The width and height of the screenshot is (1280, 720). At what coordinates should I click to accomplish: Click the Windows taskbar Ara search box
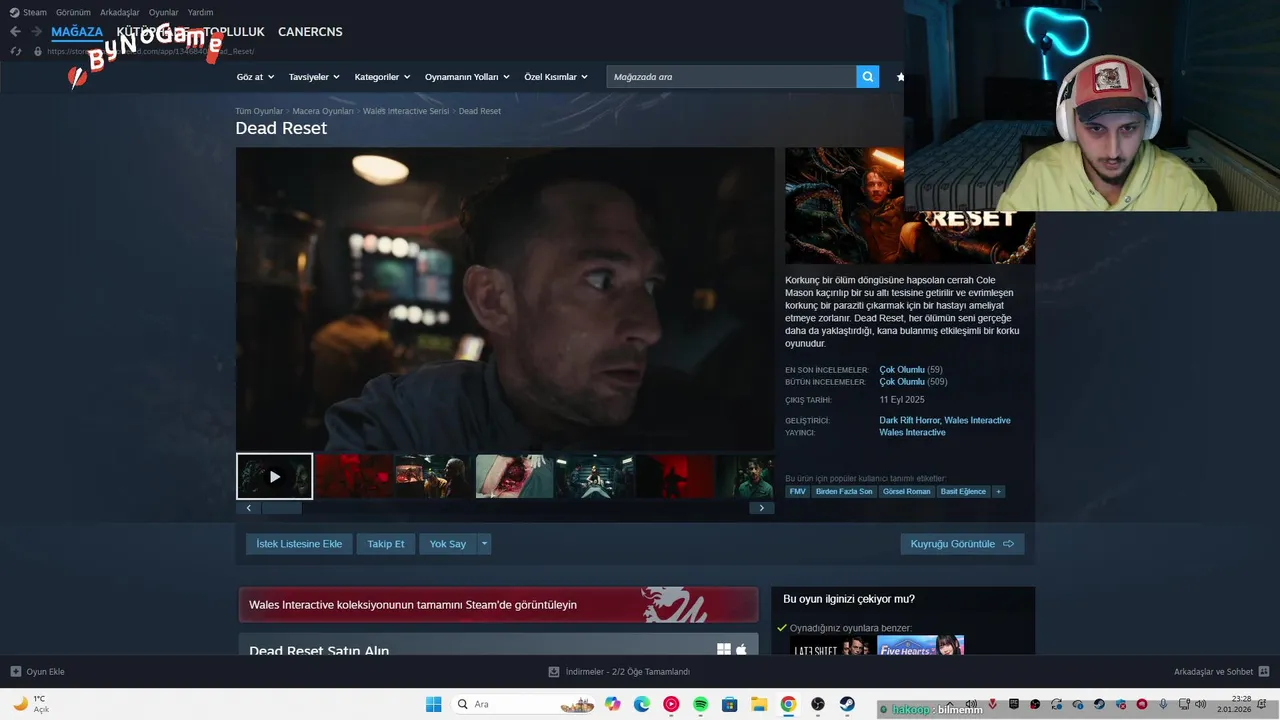tap(525, 704)
